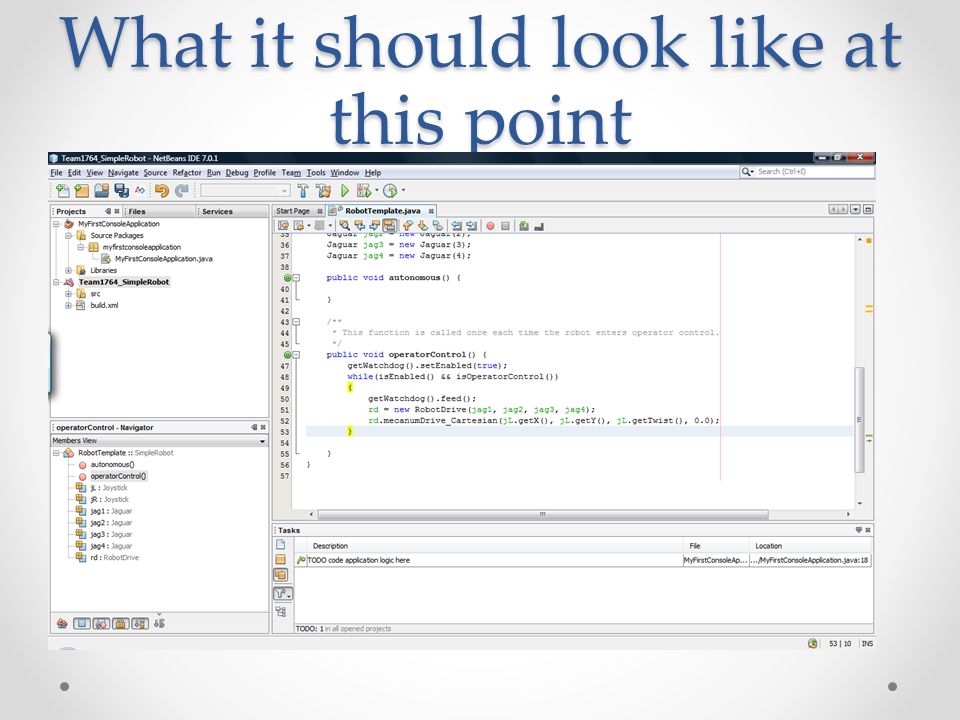Click the red Start Macro Recording icon
Screen dimensions: 960x720
pos(490,226)
